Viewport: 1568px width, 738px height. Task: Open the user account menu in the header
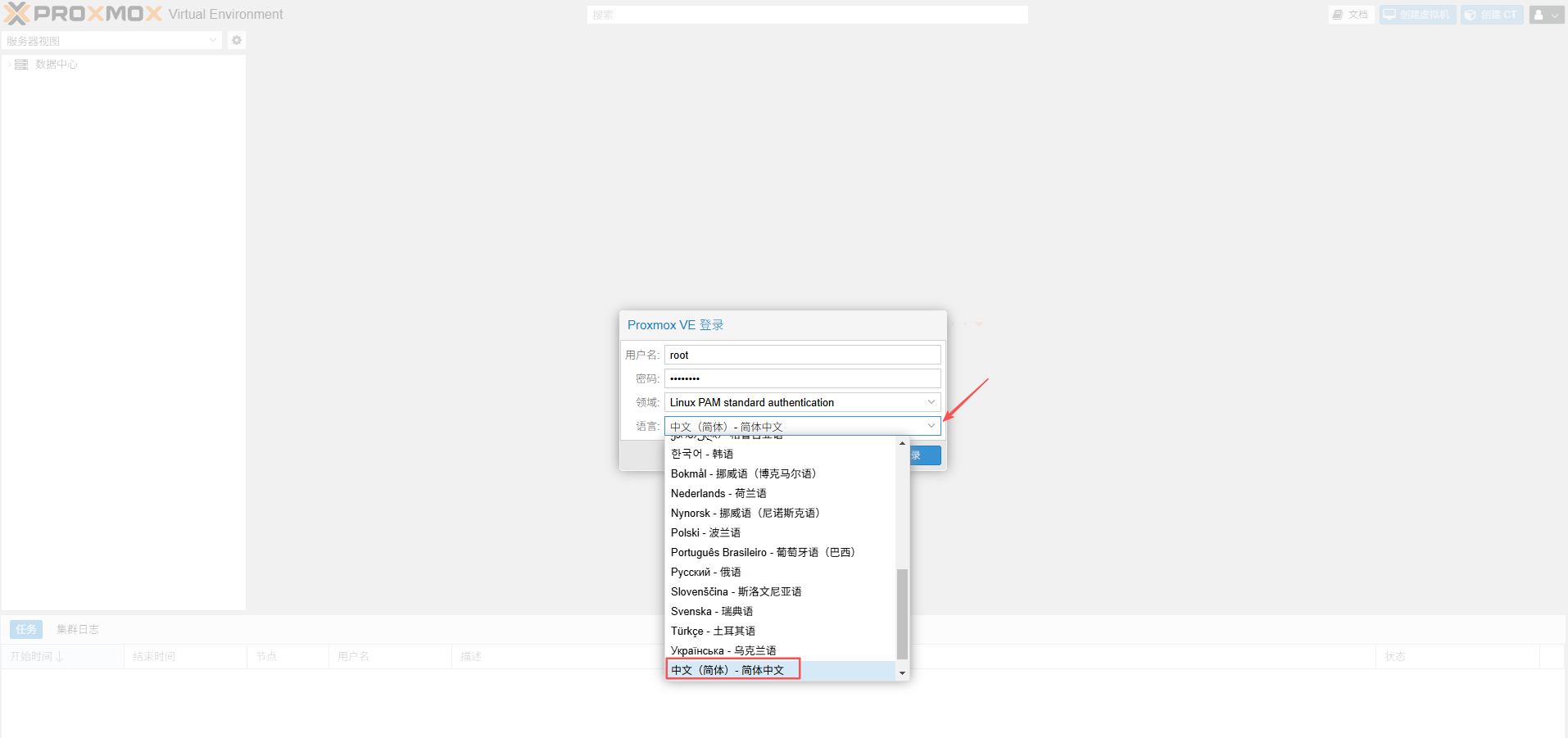(x=1547, y=15)
